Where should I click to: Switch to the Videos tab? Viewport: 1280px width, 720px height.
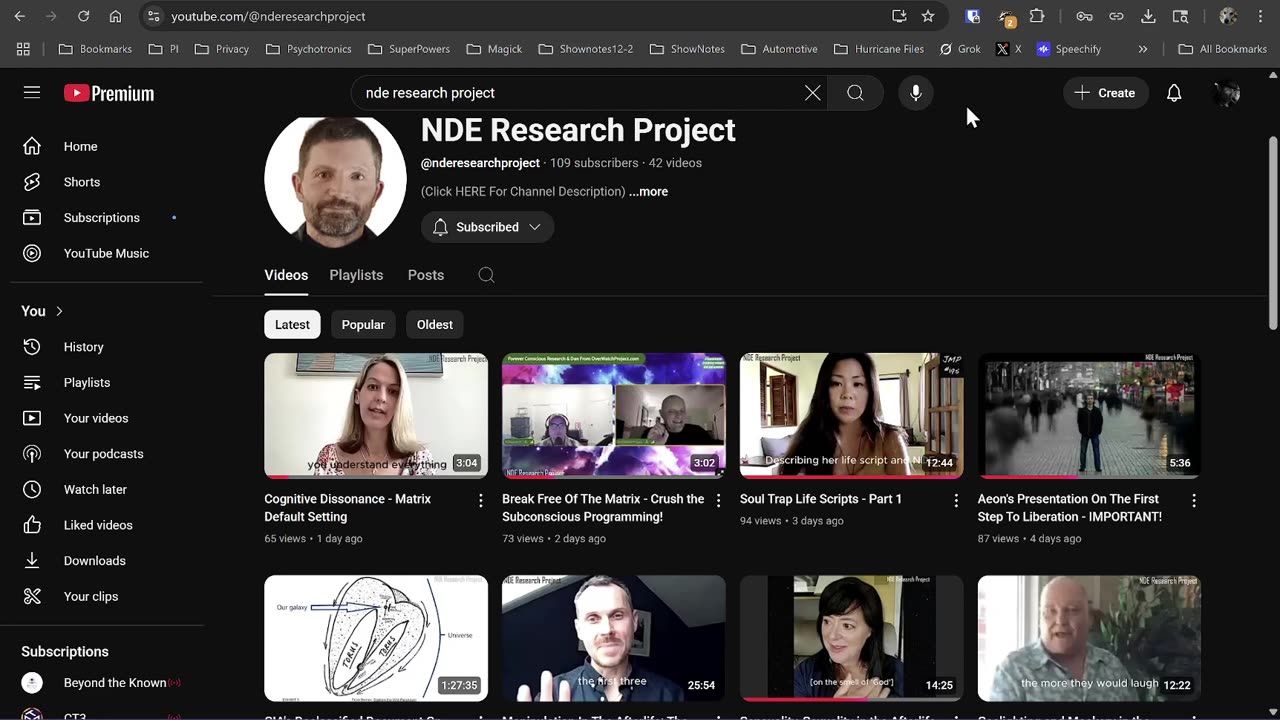286,275
